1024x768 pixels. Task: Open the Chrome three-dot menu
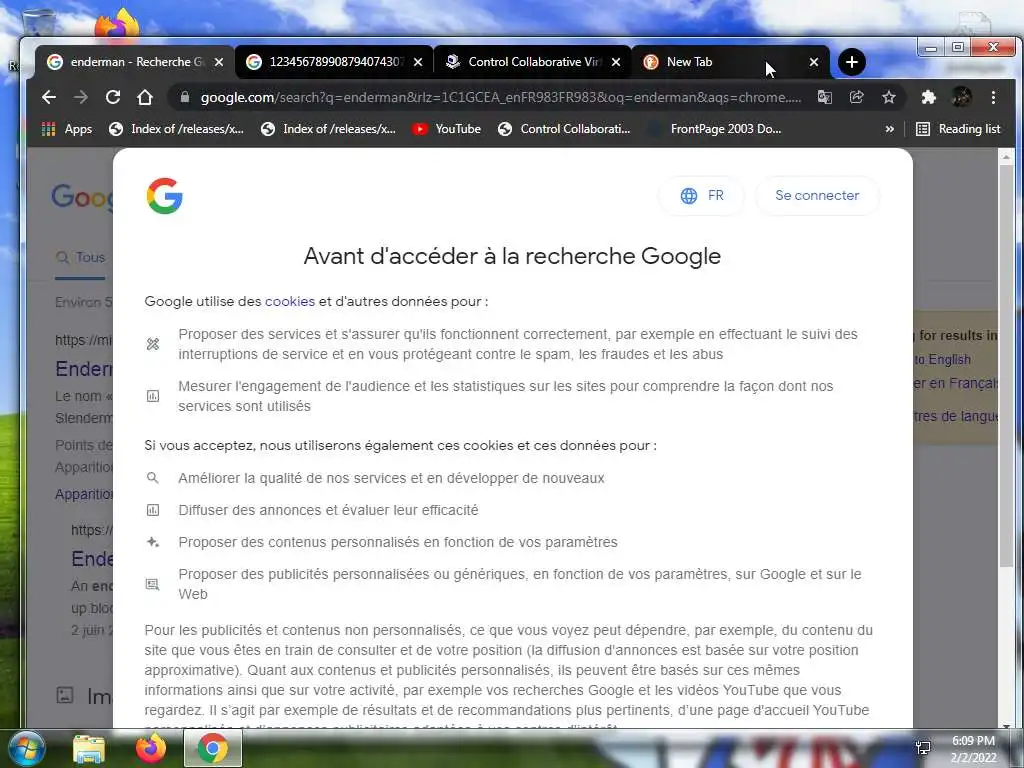[x=993, y=97]
